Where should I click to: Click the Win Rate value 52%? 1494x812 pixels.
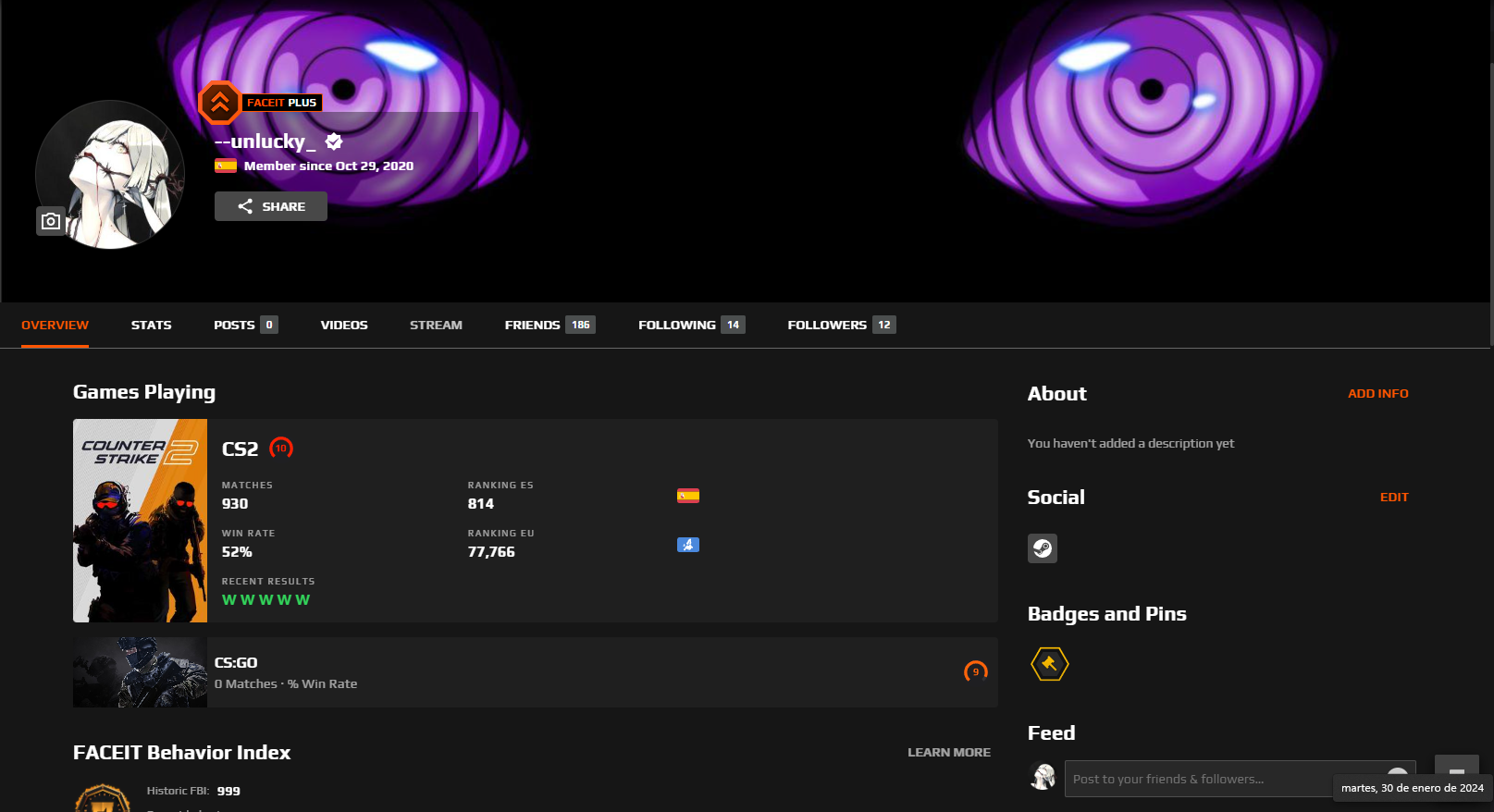pos(237,552)
